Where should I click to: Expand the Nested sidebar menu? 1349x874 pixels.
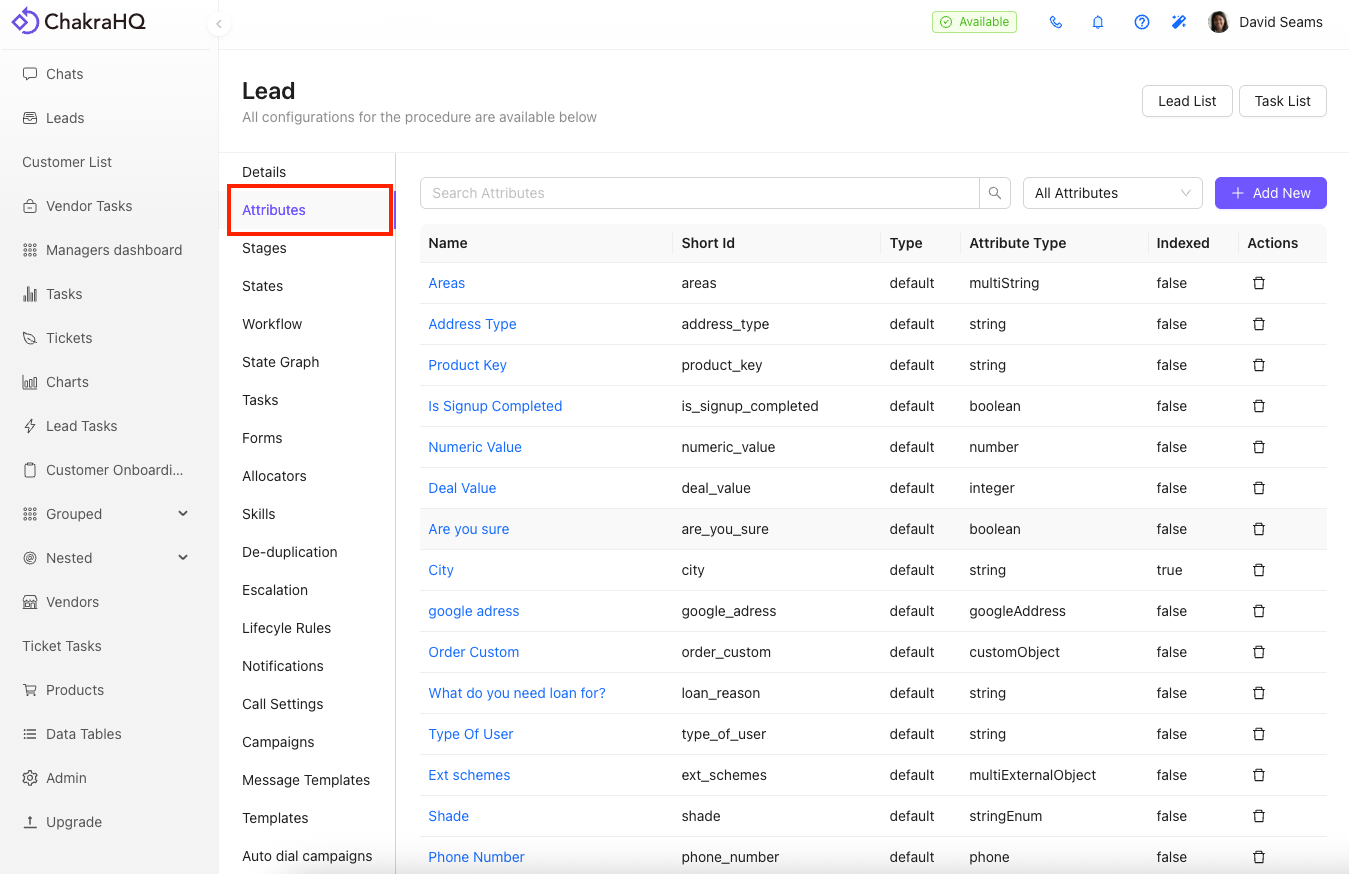pos(183,558)
